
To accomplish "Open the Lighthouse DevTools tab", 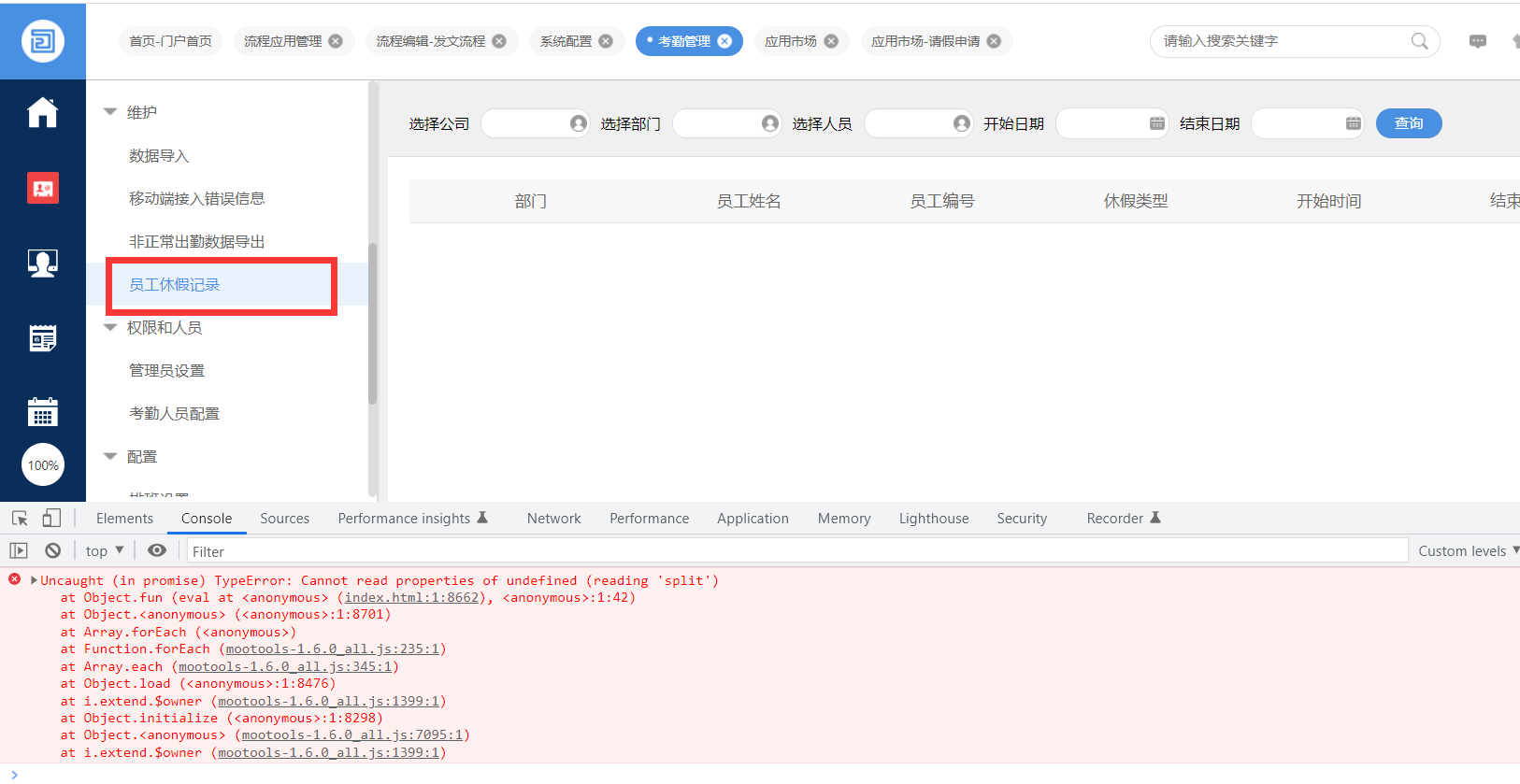I will (934, 518).
